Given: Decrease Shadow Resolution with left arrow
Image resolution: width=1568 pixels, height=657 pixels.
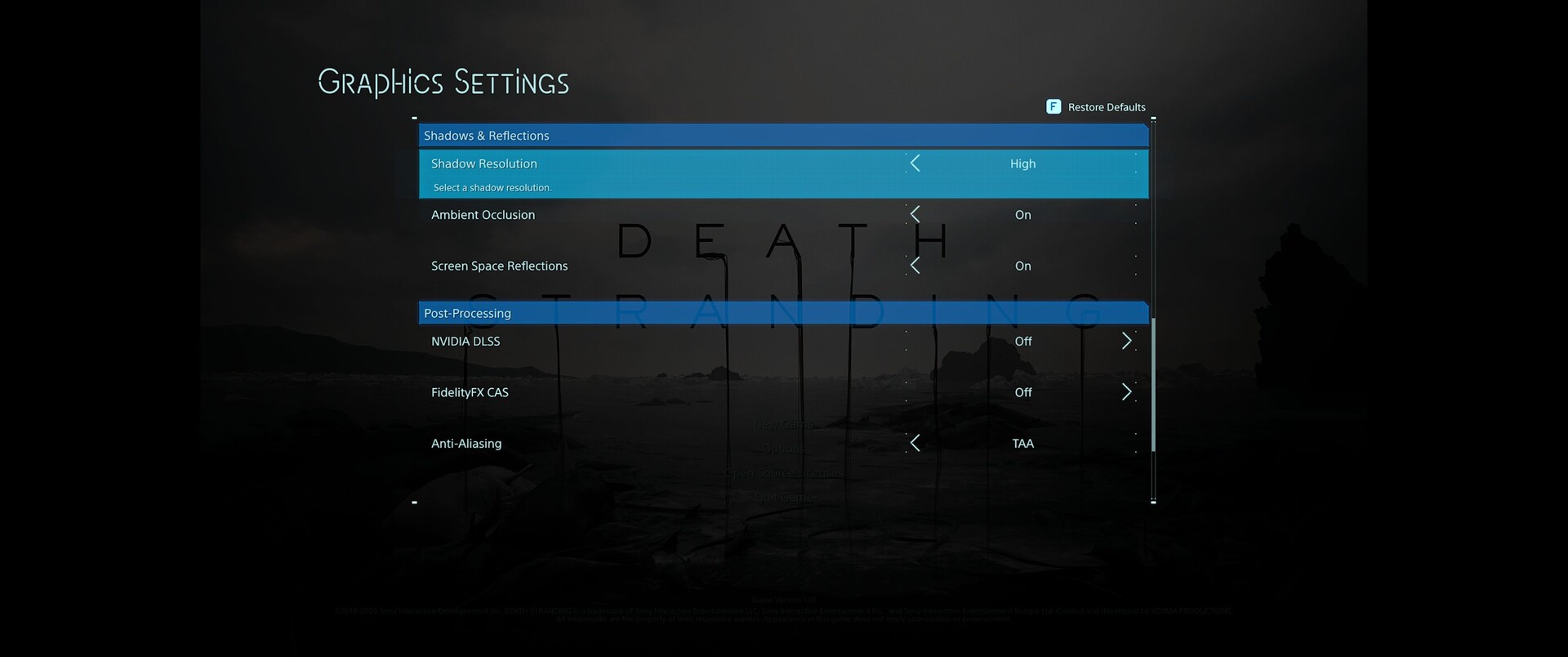Looking at the screenshot, I should (x=915, y=163).
